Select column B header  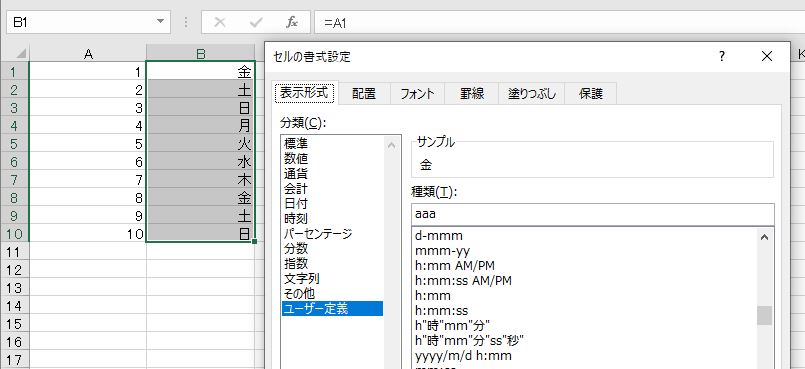click(201, 53)
